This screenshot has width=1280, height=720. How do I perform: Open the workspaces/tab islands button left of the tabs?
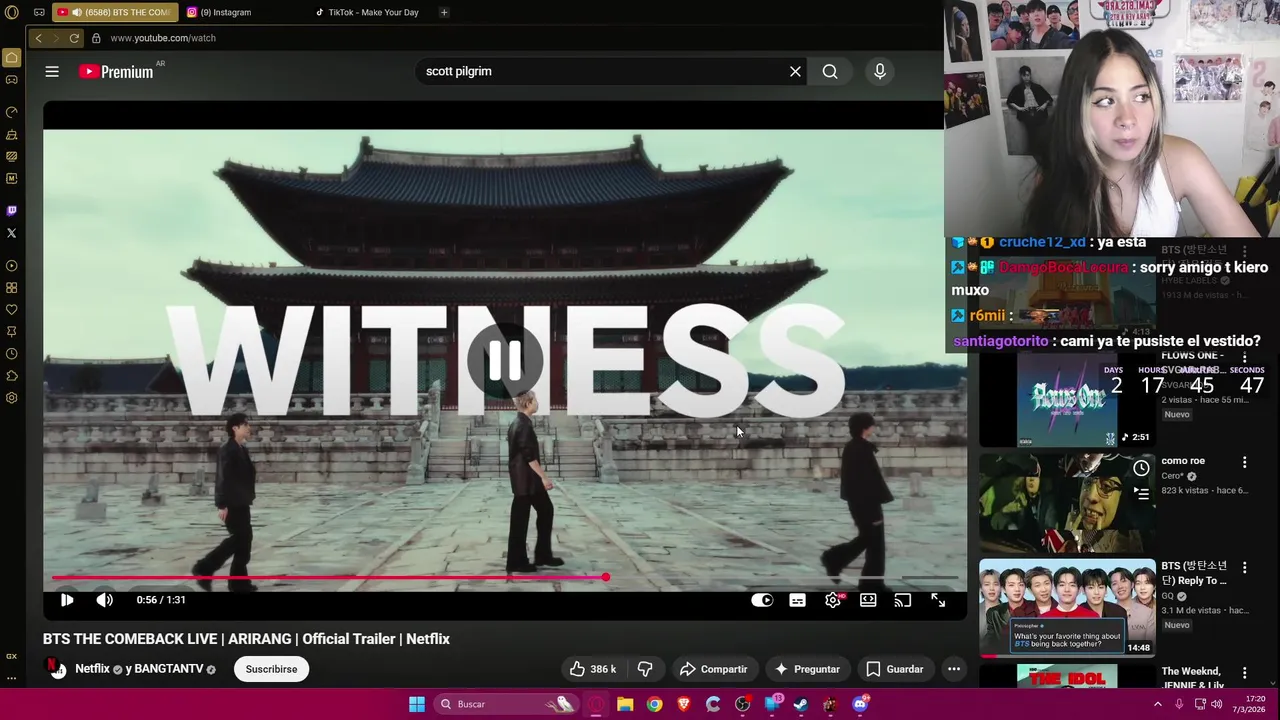[x=39, y=12]
